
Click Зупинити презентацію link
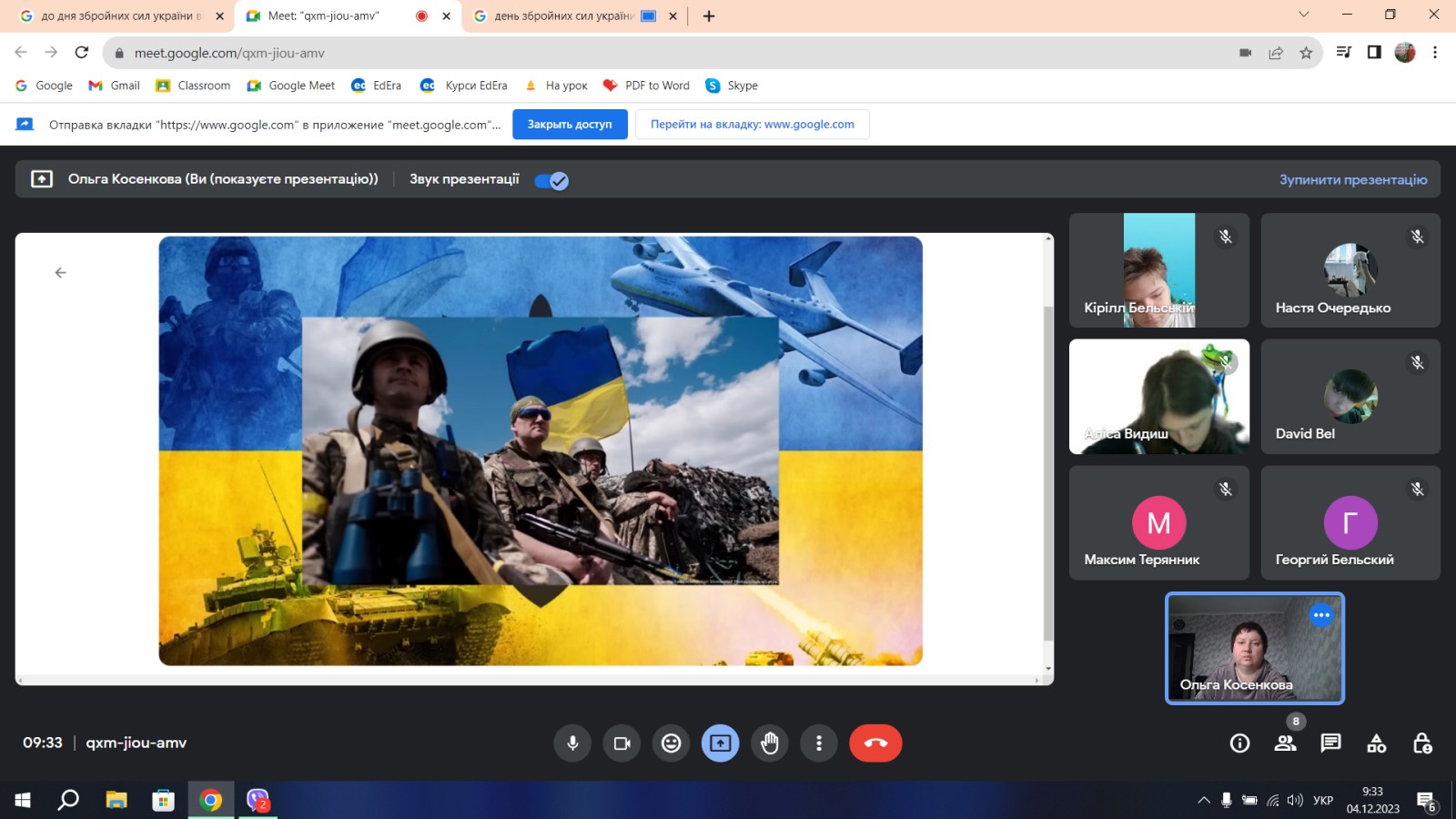coord(1353,179)
